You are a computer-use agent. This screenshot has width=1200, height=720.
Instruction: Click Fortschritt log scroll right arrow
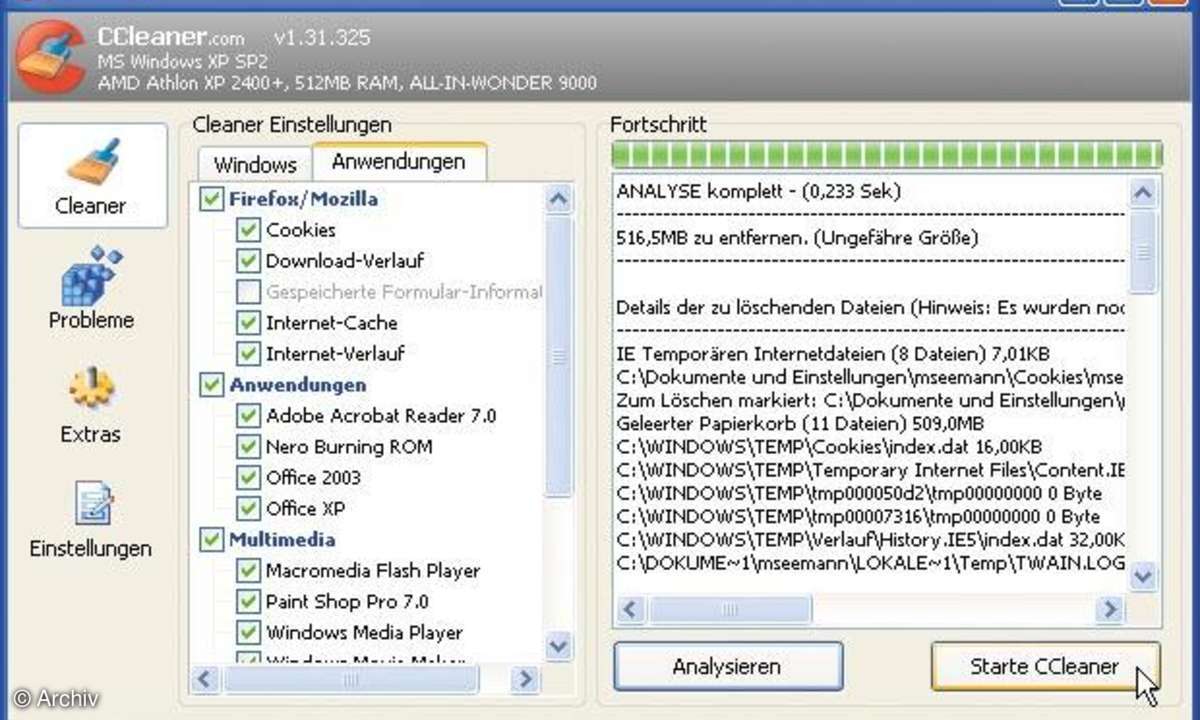1110,609
